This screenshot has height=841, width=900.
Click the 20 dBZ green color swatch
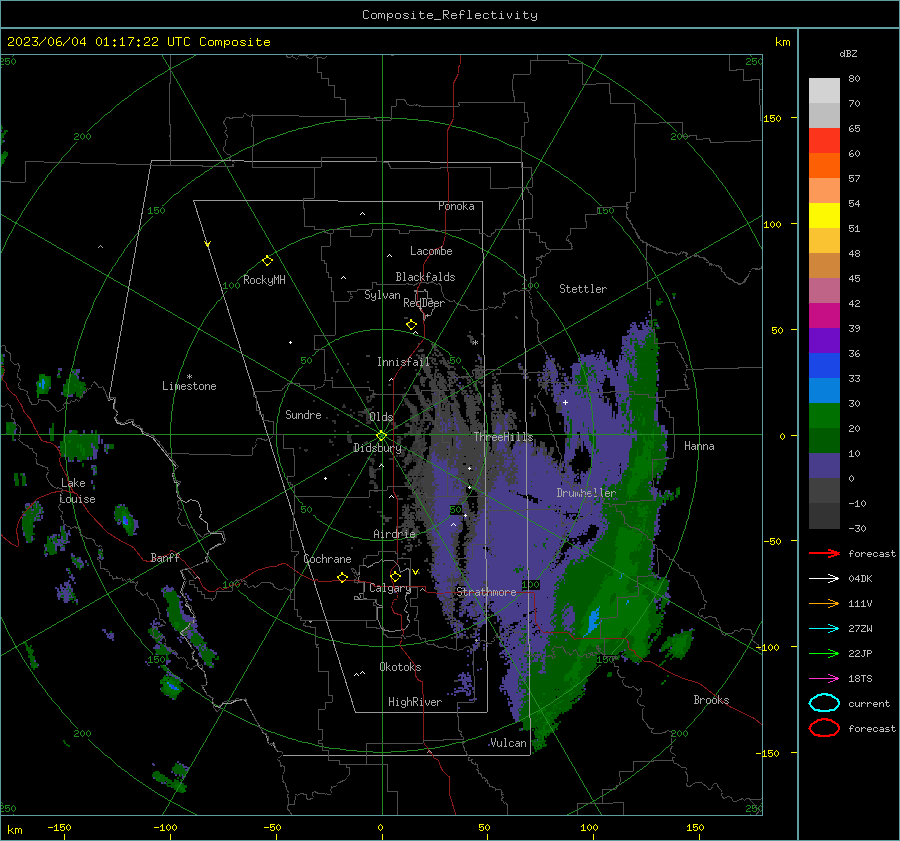coord(824,416)
